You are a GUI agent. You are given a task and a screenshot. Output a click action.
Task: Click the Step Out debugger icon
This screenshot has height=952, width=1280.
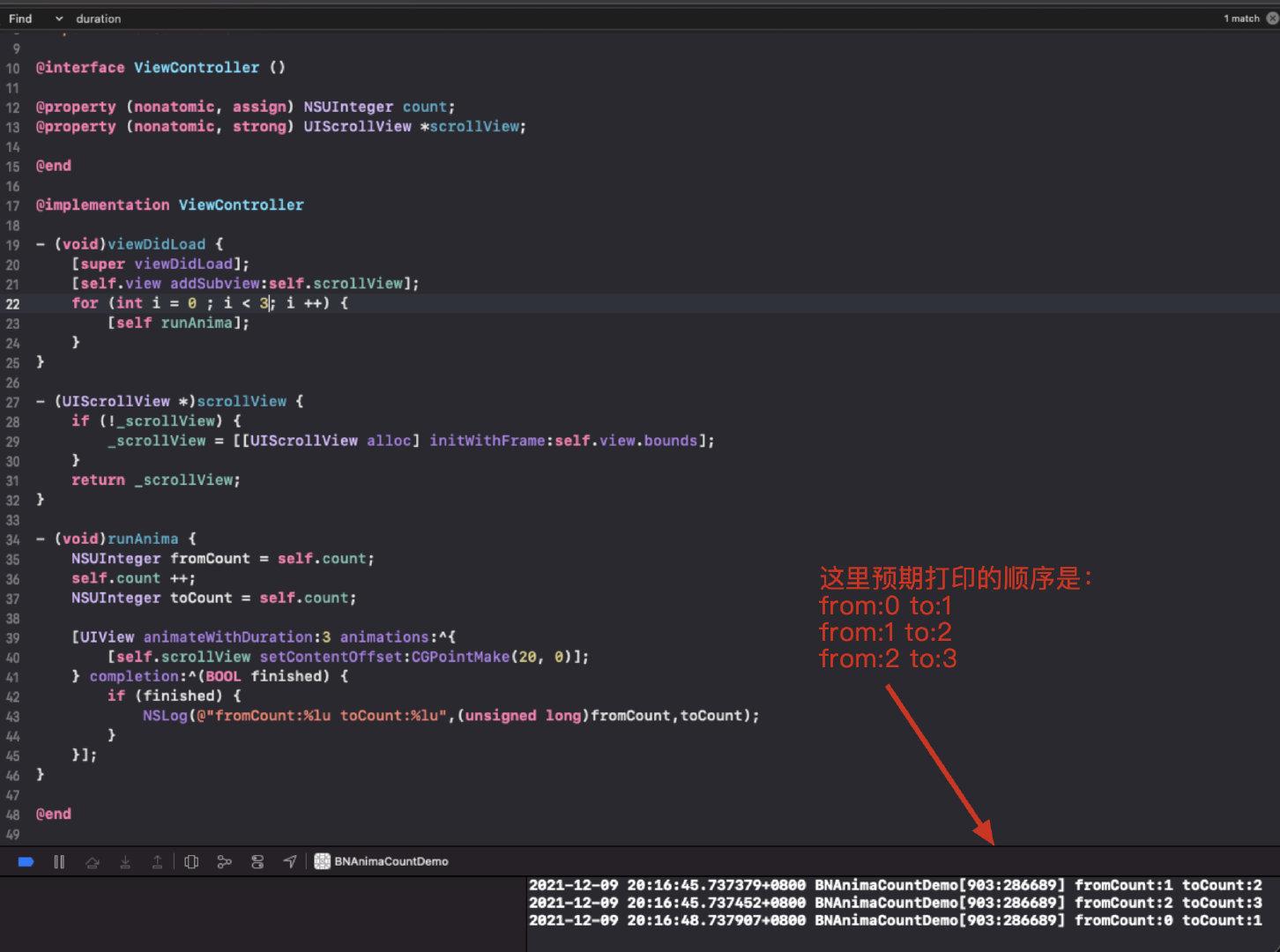coord(158,861)
